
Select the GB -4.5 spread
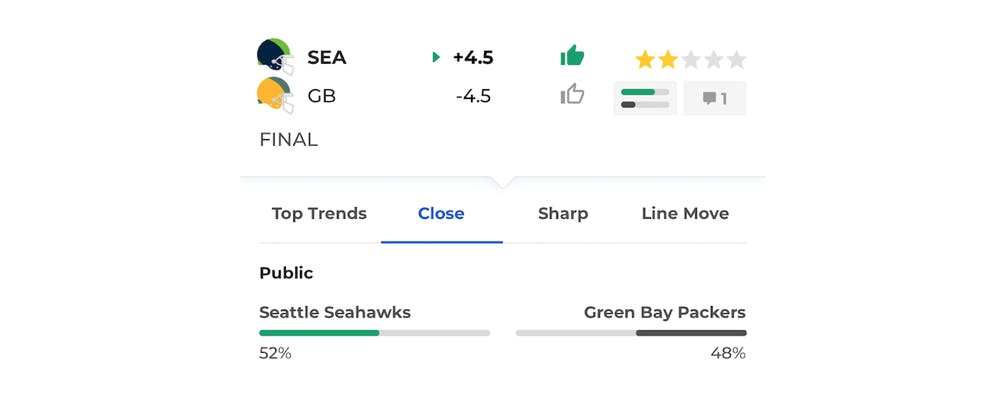(473, 97)
